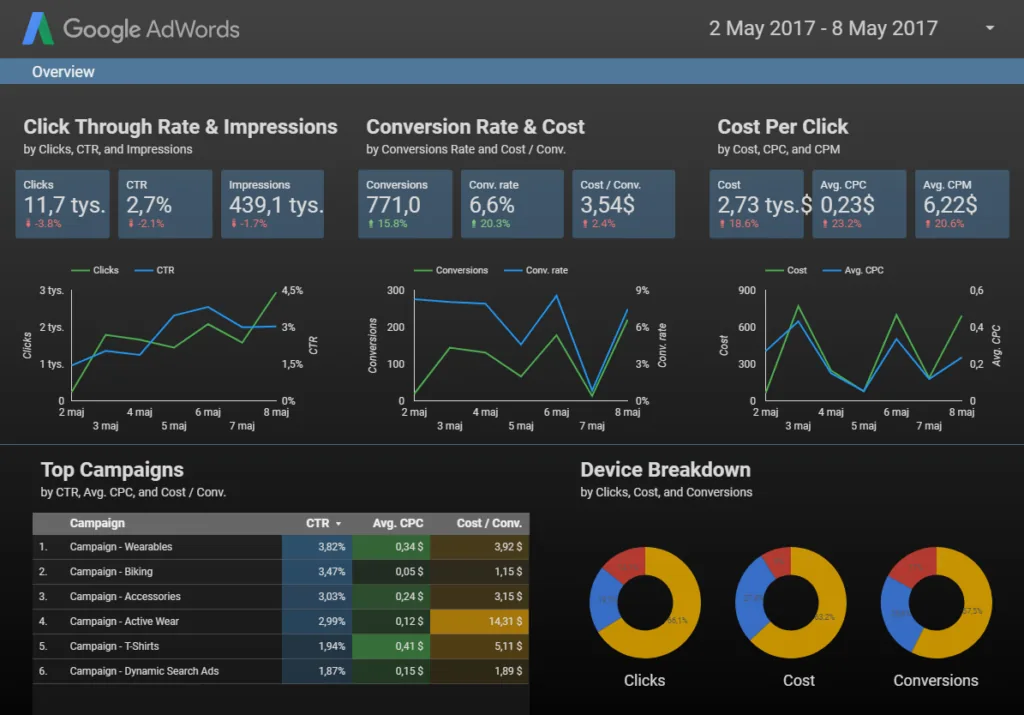Viewport: 1024px width, 715px height.
Task: Click the CTR 2,7% scorecard
Action: 165,204
